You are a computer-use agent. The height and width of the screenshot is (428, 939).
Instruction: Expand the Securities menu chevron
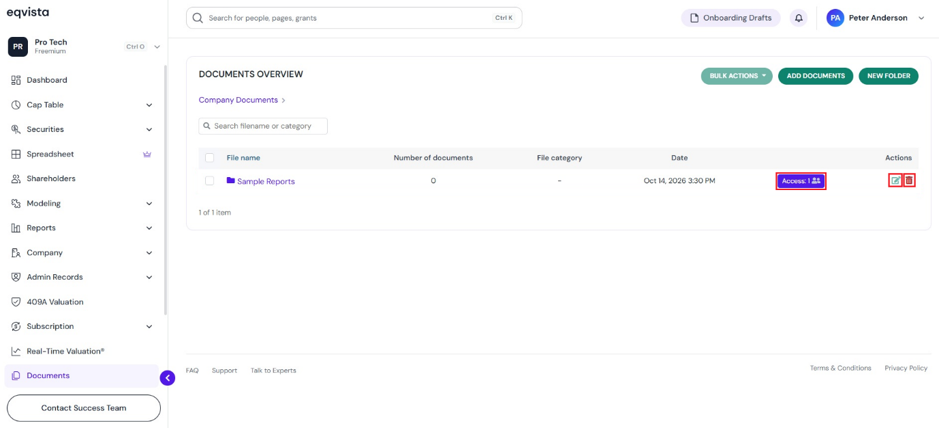149,129
